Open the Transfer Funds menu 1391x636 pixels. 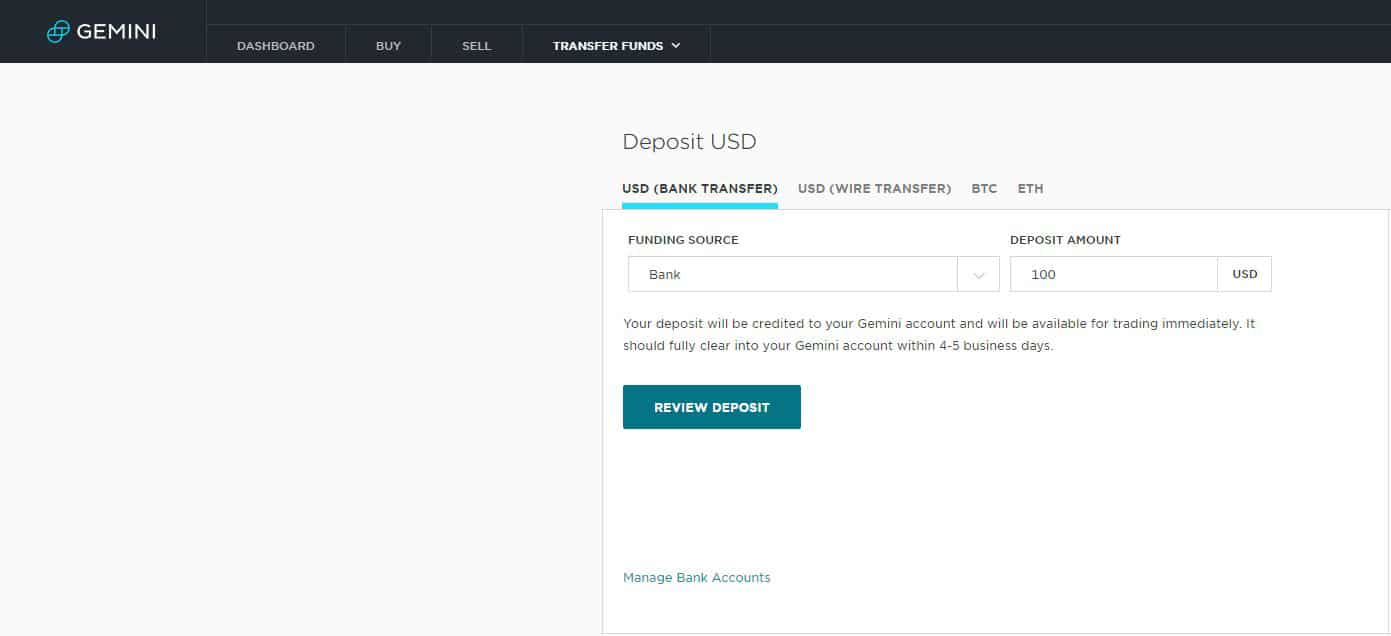(607, 46)
